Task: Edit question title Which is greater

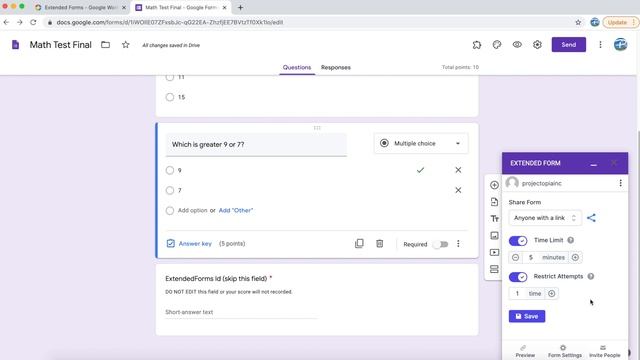Action: click(256, 144)
